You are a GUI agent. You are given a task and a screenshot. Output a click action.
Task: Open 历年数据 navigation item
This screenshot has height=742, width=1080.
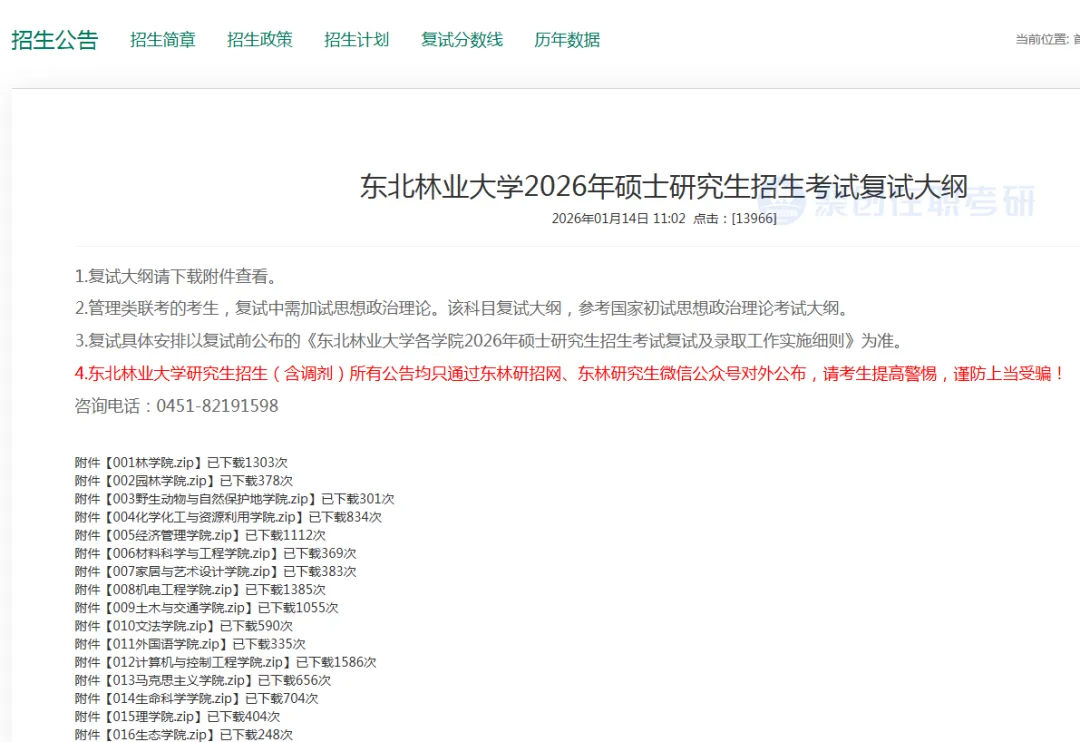click(x=568, y=40)
